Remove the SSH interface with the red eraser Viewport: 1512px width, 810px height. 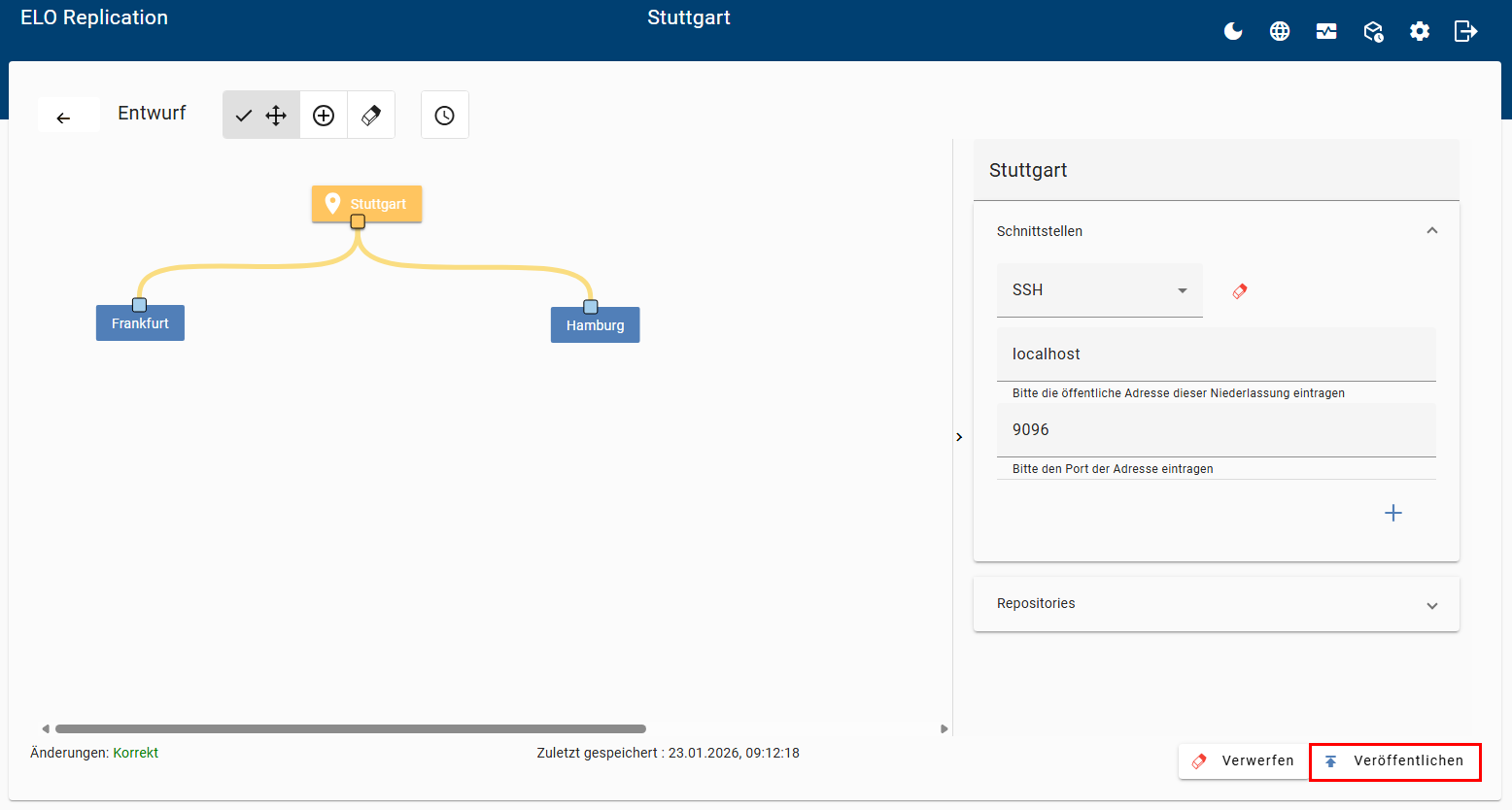click(1240, 290)
